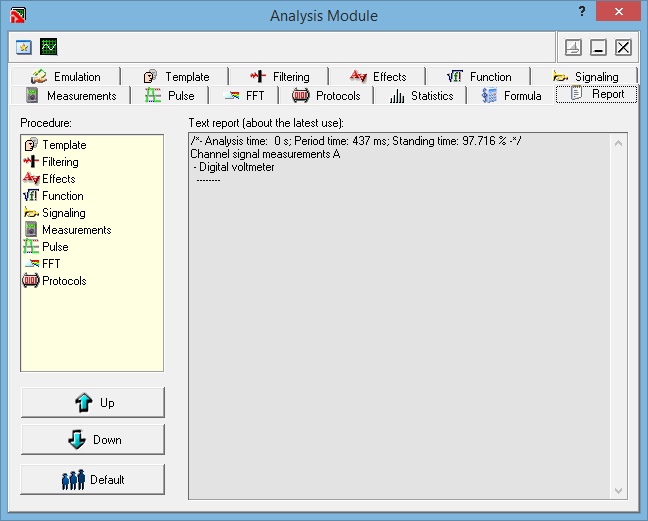Open the Statistics tab

[x=422, y=96]
